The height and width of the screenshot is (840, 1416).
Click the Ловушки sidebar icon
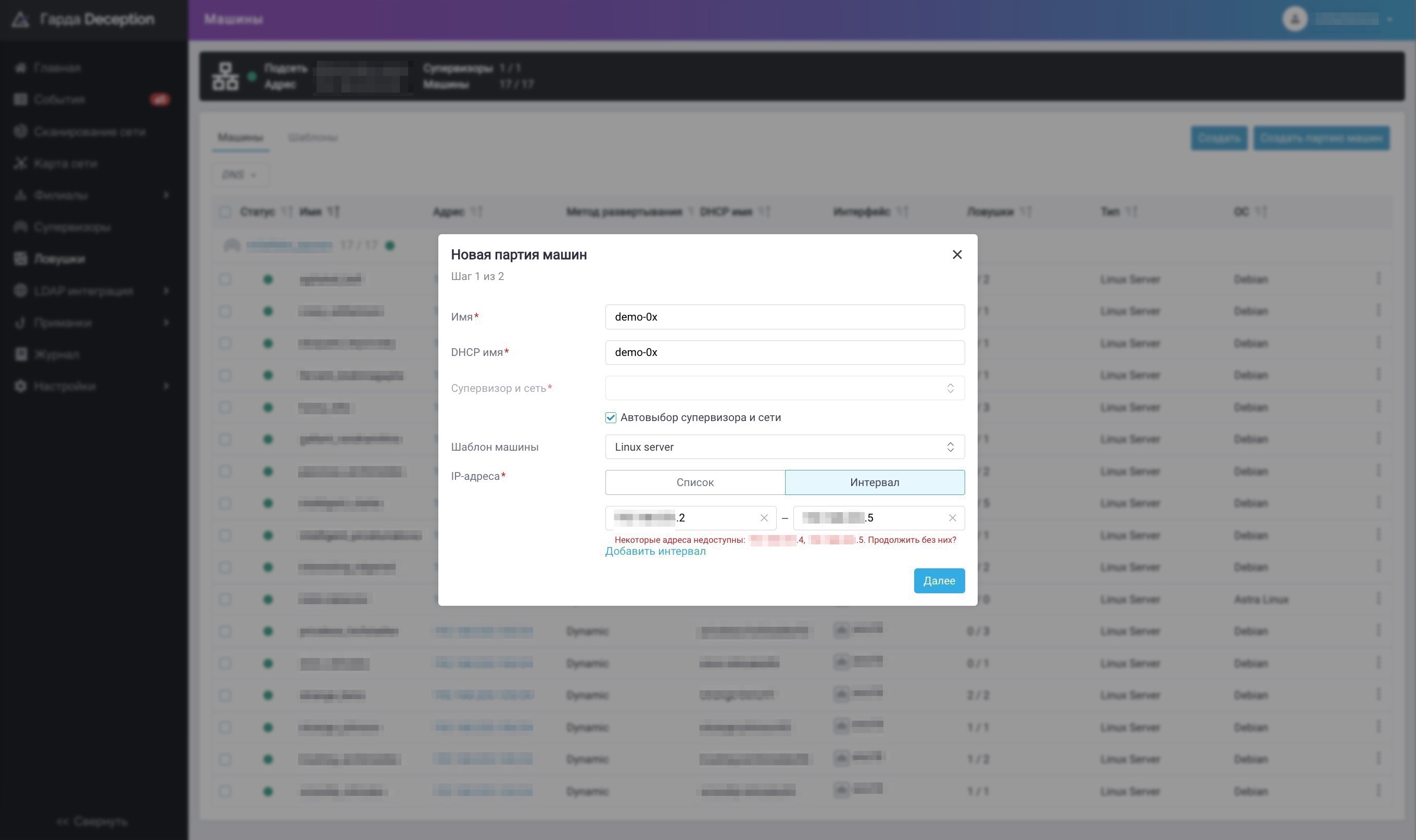[20, 259]
